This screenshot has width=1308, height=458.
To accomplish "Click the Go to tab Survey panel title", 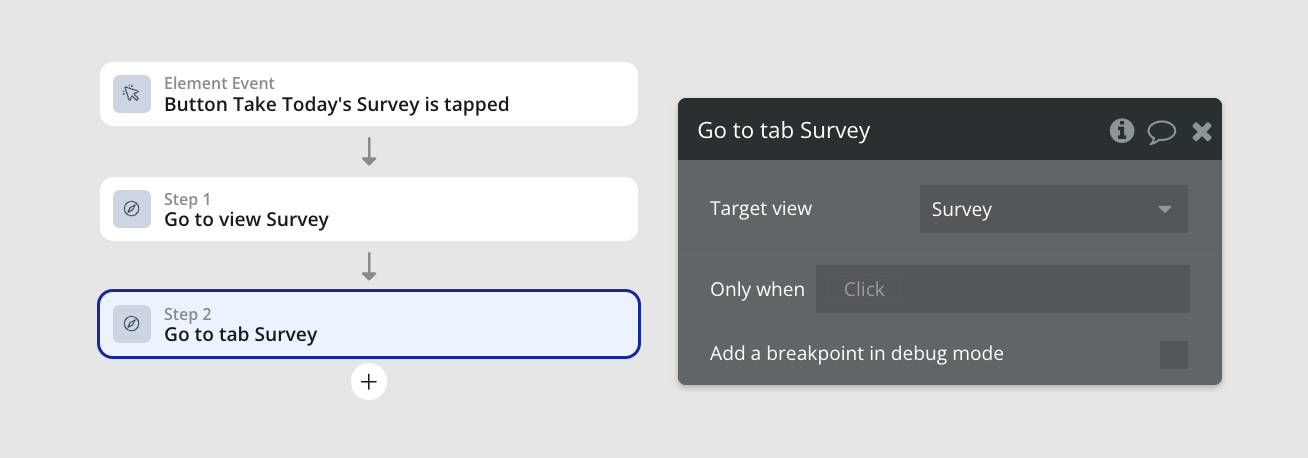I will click(x=784, y=131).
